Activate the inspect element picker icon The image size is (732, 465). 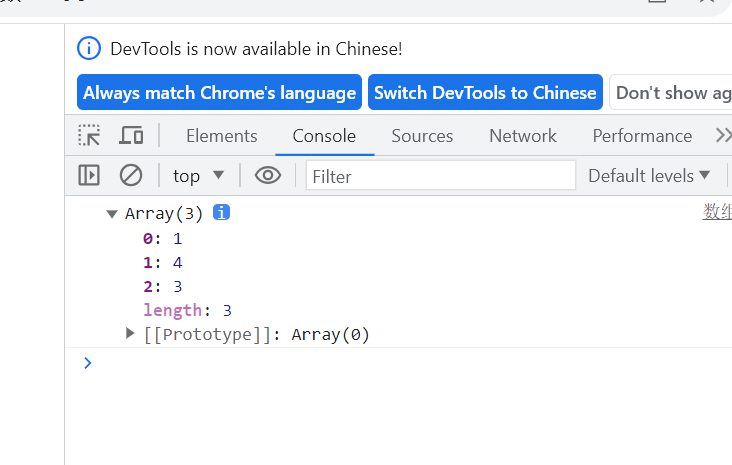(x=89, y=136)
